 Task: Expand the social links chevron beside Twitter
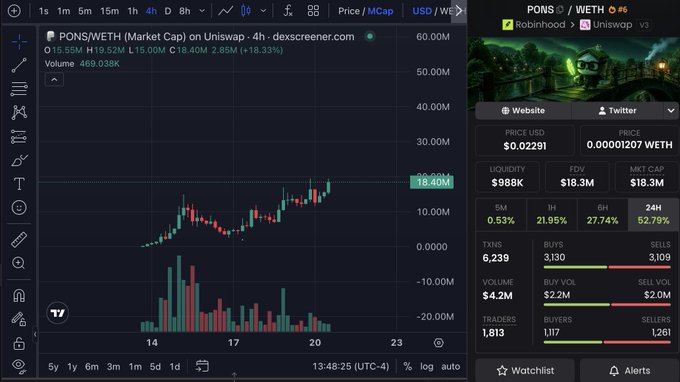[x=671, y=111]
